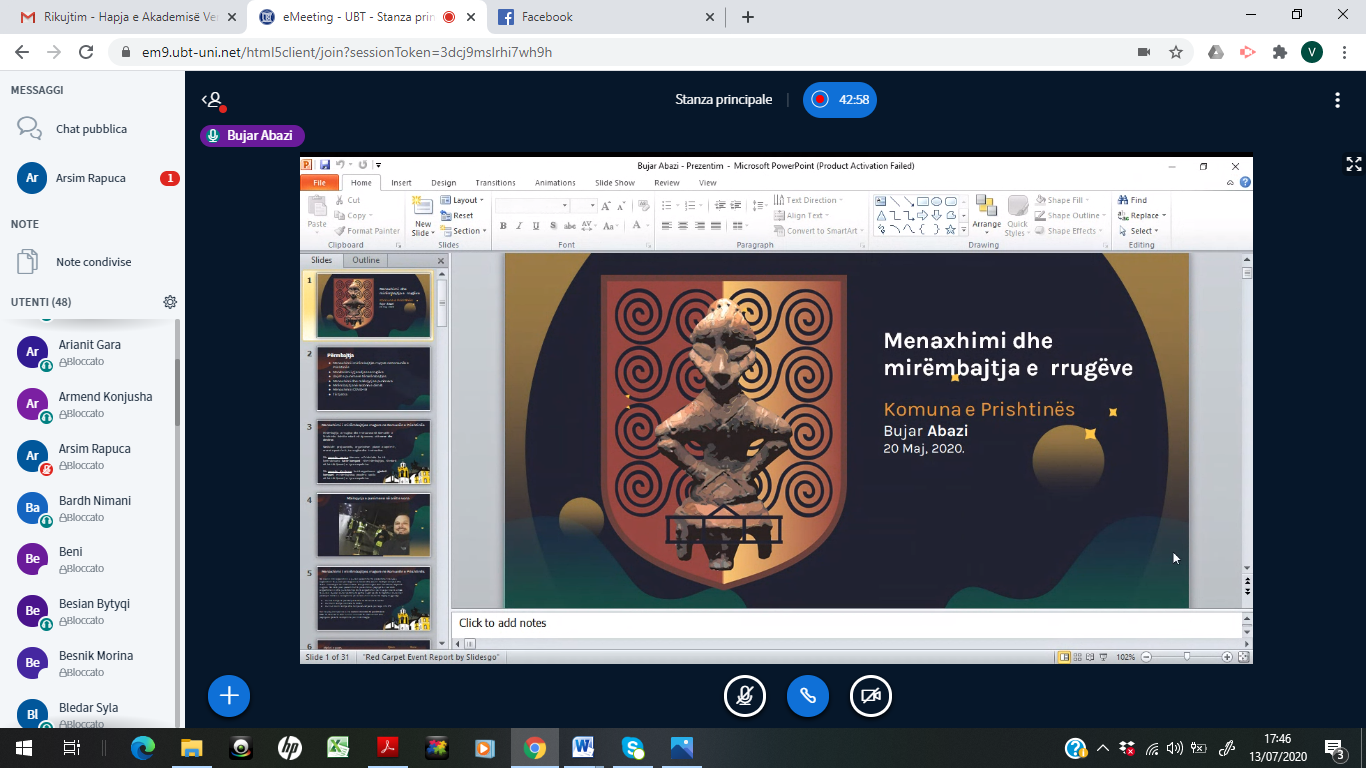Click the blue plus actions button
The image size is (1366, 768).
click(x=229, y=696)
